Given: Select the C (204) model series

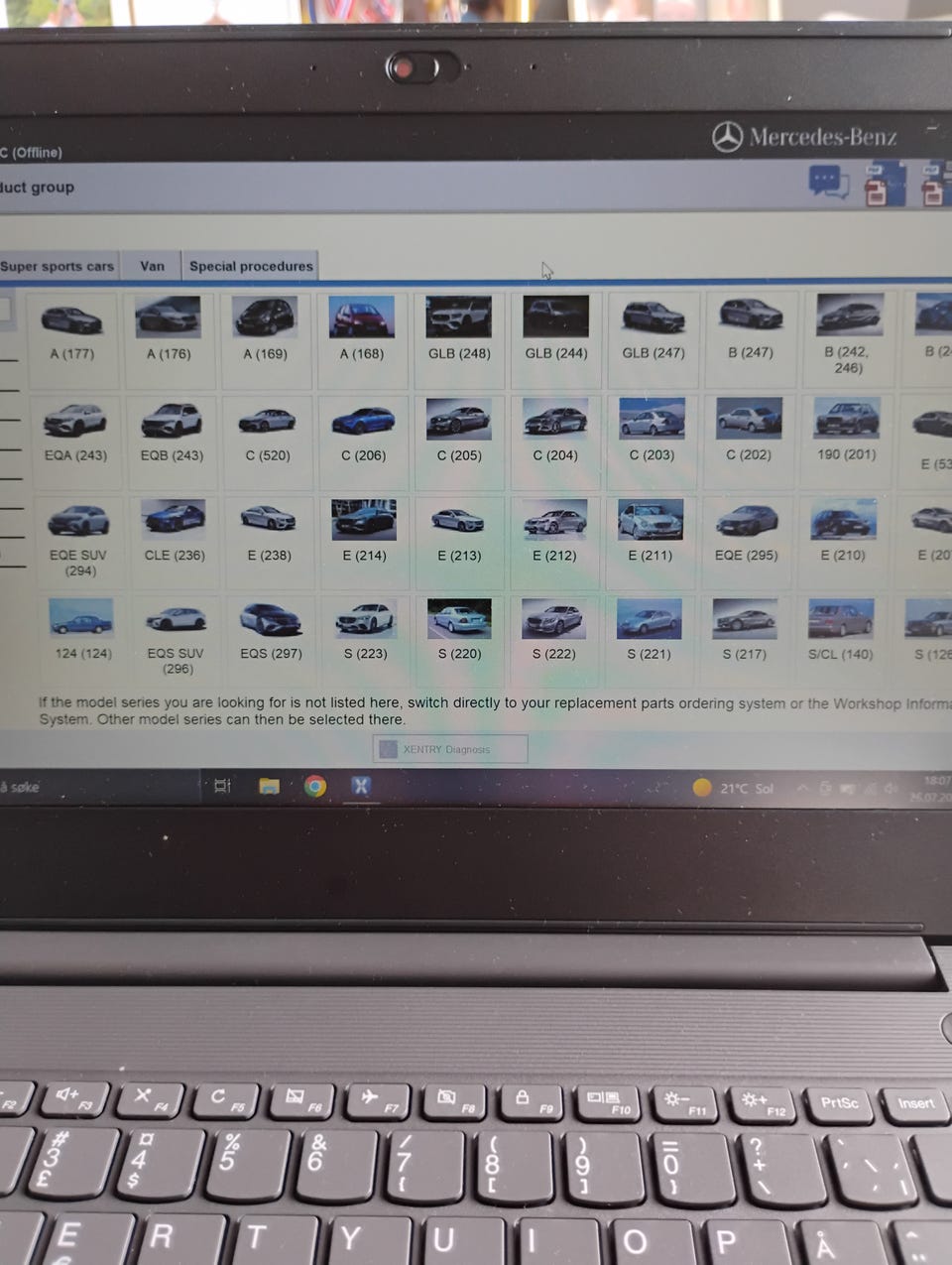Looking at the screenshot, I should [555, 441].
